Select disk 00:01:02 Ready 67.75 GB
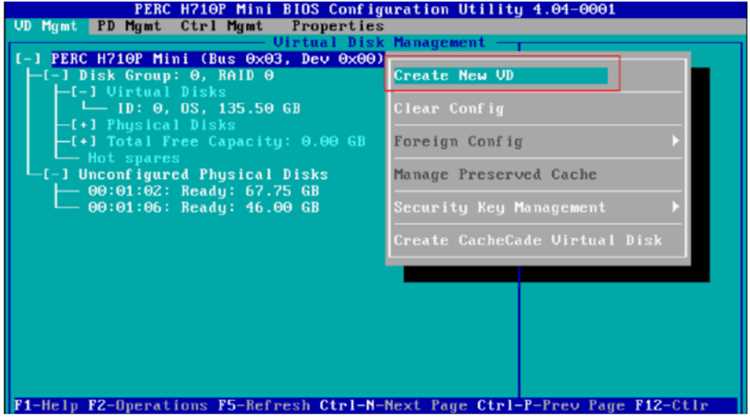 coord(203,191)
